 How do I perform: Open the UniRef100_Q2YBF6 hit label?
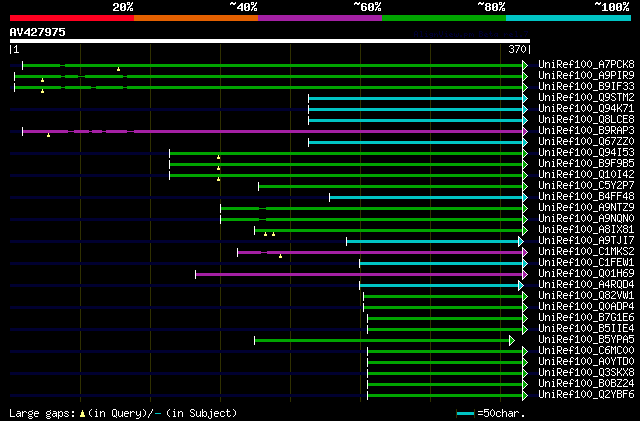pos(586,395)
